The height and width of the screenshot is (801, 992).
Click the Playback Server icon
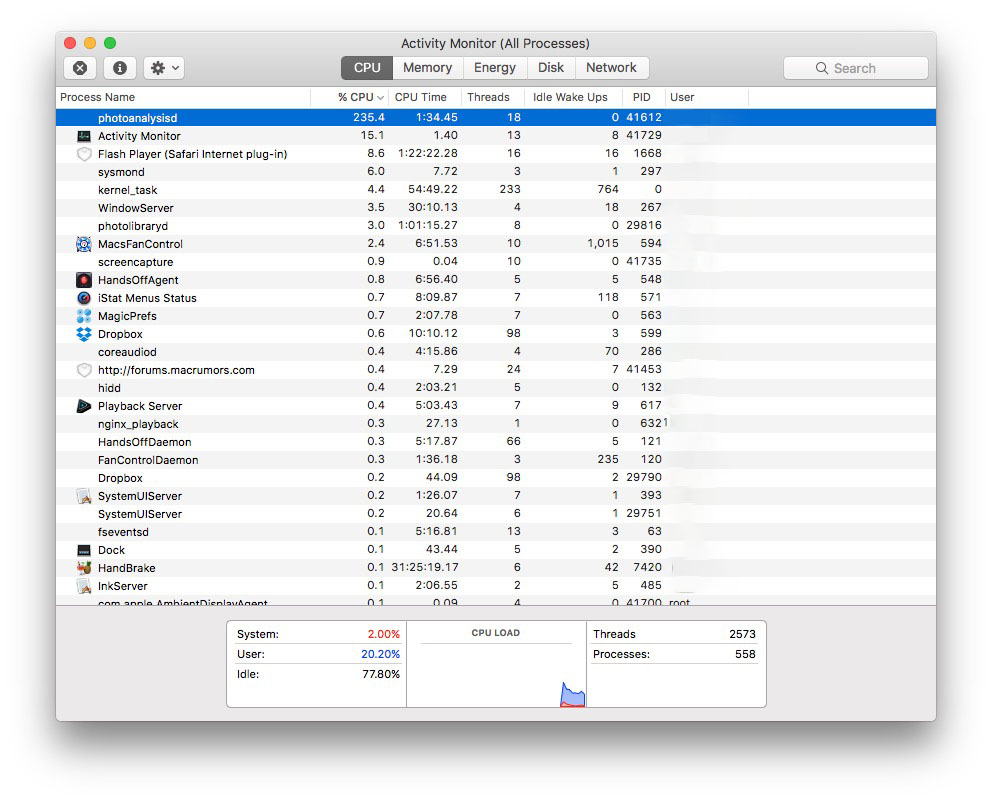click(84, 406)
